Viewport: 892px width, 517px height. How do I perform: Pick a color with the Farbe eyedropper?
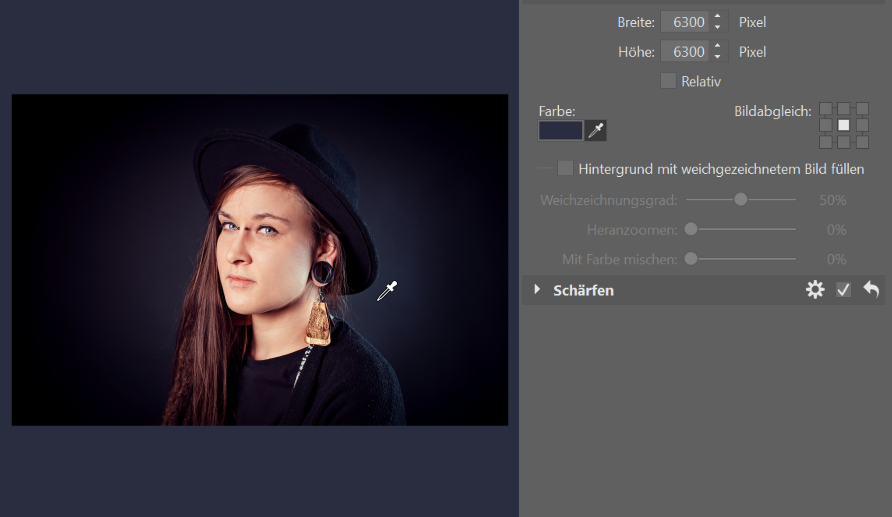coord(596,130)
